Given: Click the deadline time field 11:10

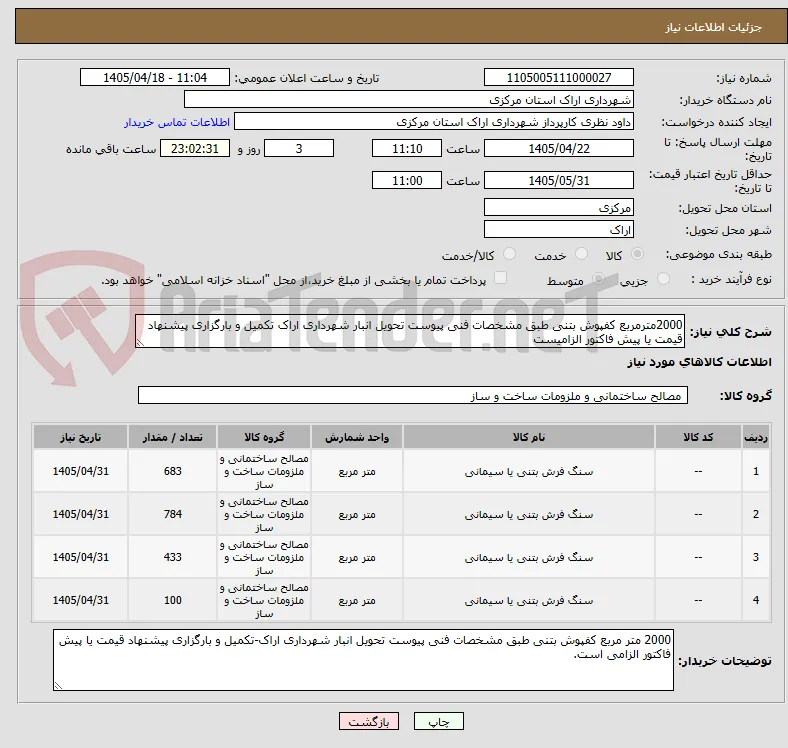Looking at the screenshot, I should pyautogui.click(x=407, y=148).
